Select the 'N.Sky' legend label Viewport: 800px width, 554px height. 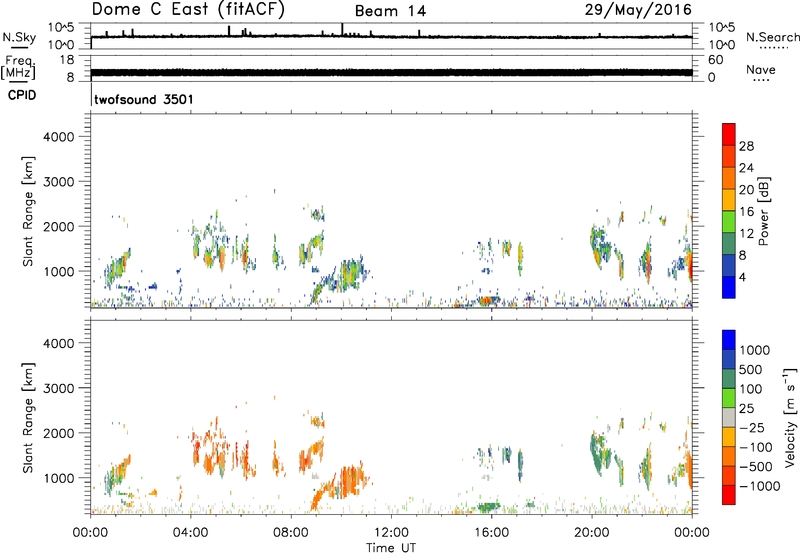(x=19, y=37)
